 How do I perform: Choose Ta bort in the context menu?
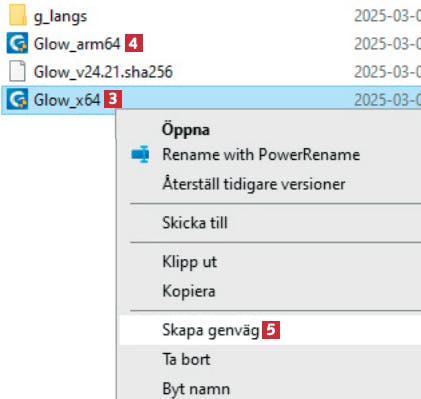(x=186, y=359)
